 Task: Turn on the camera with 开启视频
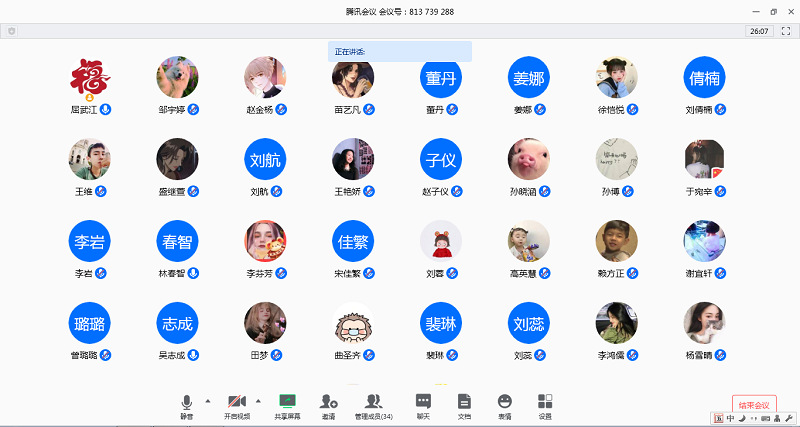click(237, 401)
